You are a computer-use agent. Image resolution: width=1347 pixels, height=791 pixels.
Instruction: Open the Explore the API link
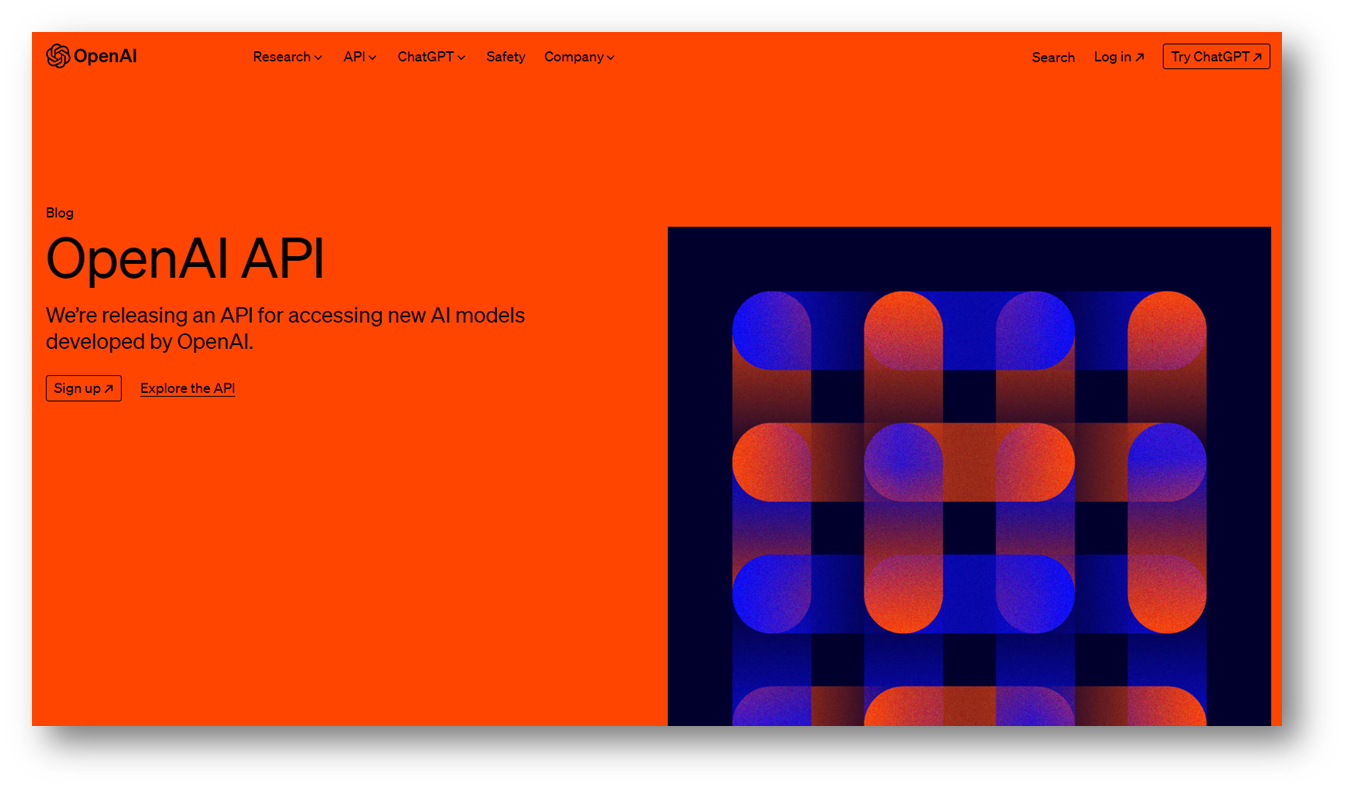[x=188, y=388]
